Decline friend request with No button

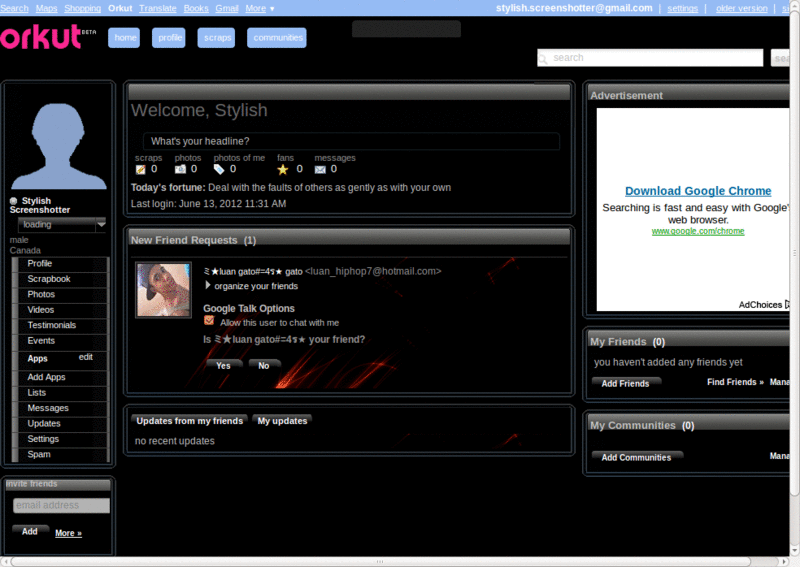pyautogui.click(x=264, y=365)
